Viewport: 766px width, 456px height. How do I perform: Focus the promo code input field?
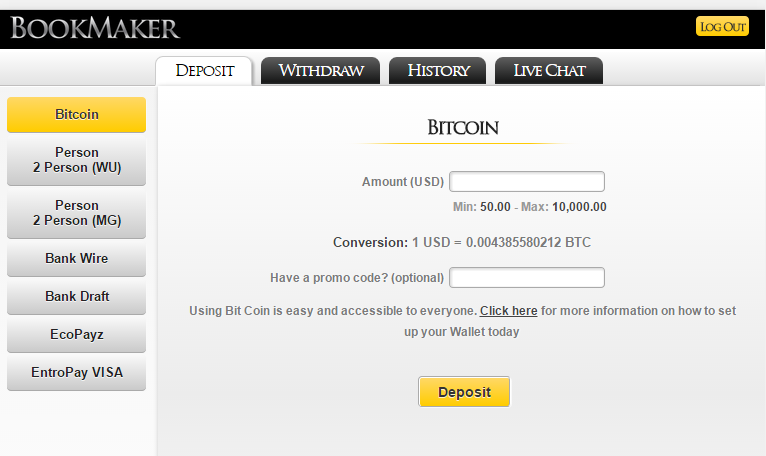(527, 278)
